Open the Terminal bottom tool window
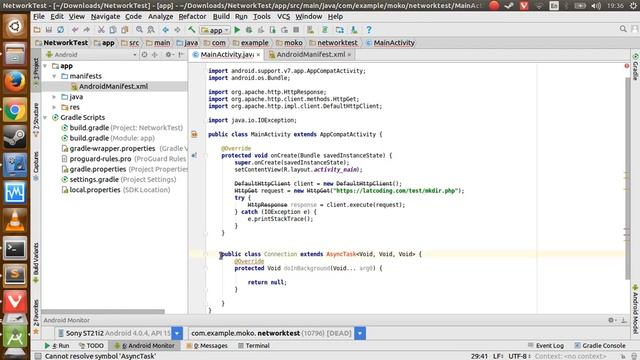The width and height of the screenshot is (640, 360). tap(254, 346)
